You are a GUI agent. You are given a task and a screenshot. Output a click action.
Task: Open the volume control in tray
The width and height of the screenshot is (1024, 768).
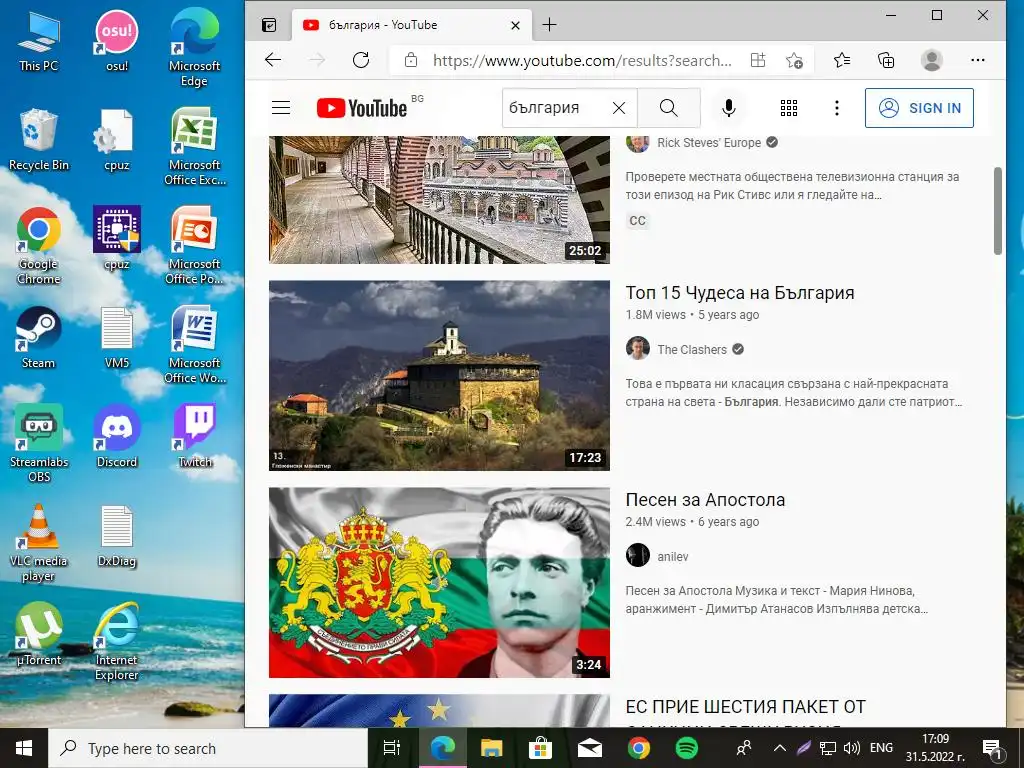click(851, 748)
